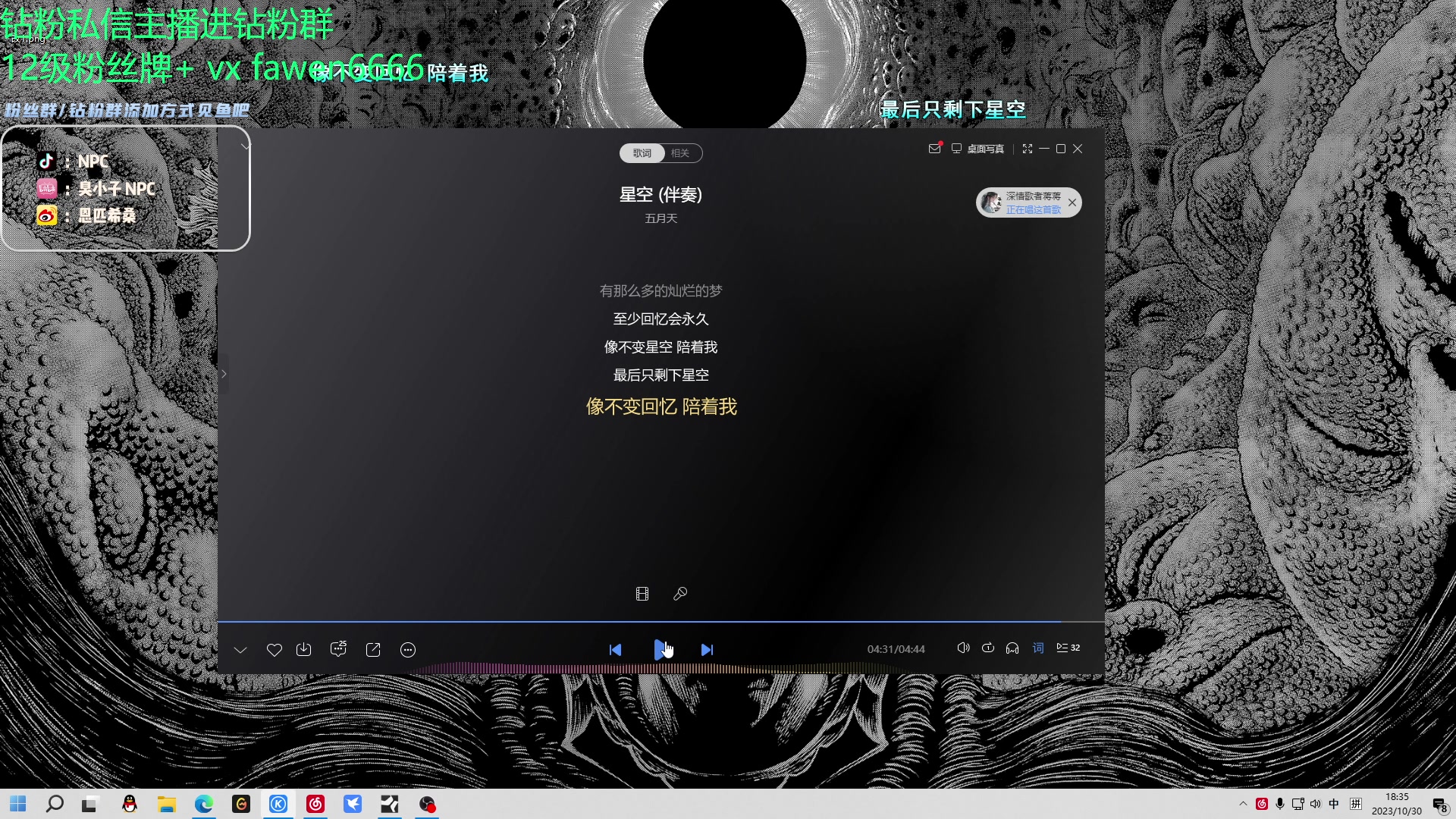
Task: Switch to the 歌词 tab
Action: 642,153
